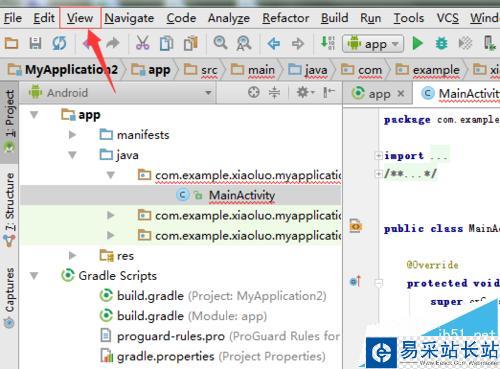
Task: Open the Code menu
Action: tap(181, 18)
